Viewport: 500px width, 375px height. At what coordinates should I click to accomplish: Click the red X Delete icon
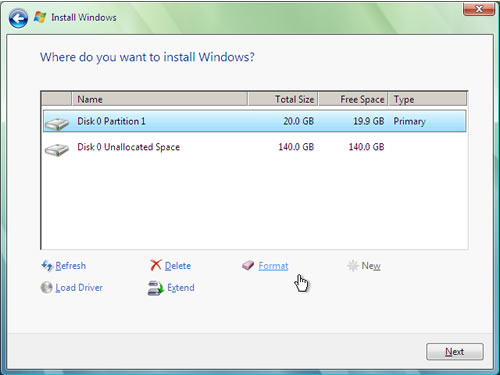pyautogui.click(x=156, y=265)
